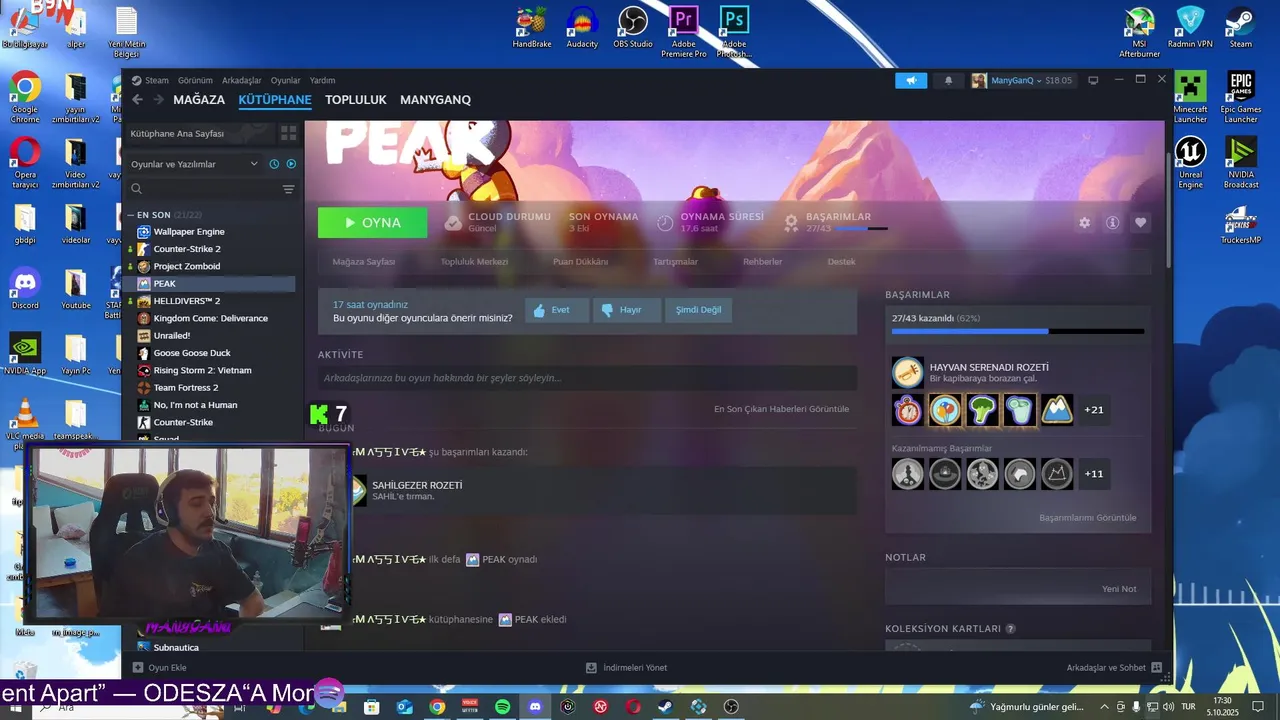The height and width of the screenshot is (720, 1280).
Task: Open Minecraft Launcher desktop icon
Action: coord(1190,97)
